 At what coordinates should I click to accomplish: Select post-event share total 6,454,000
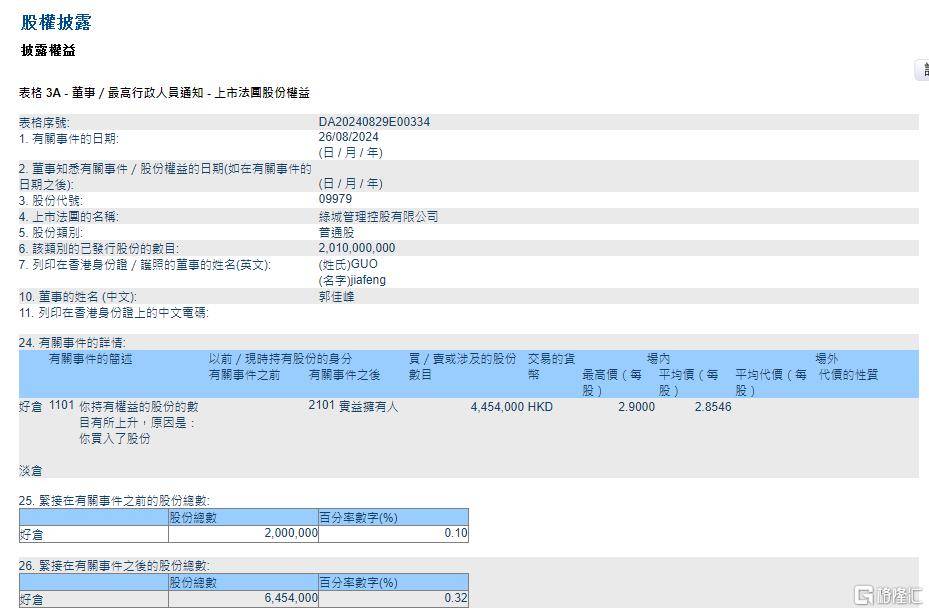[291, 598]
